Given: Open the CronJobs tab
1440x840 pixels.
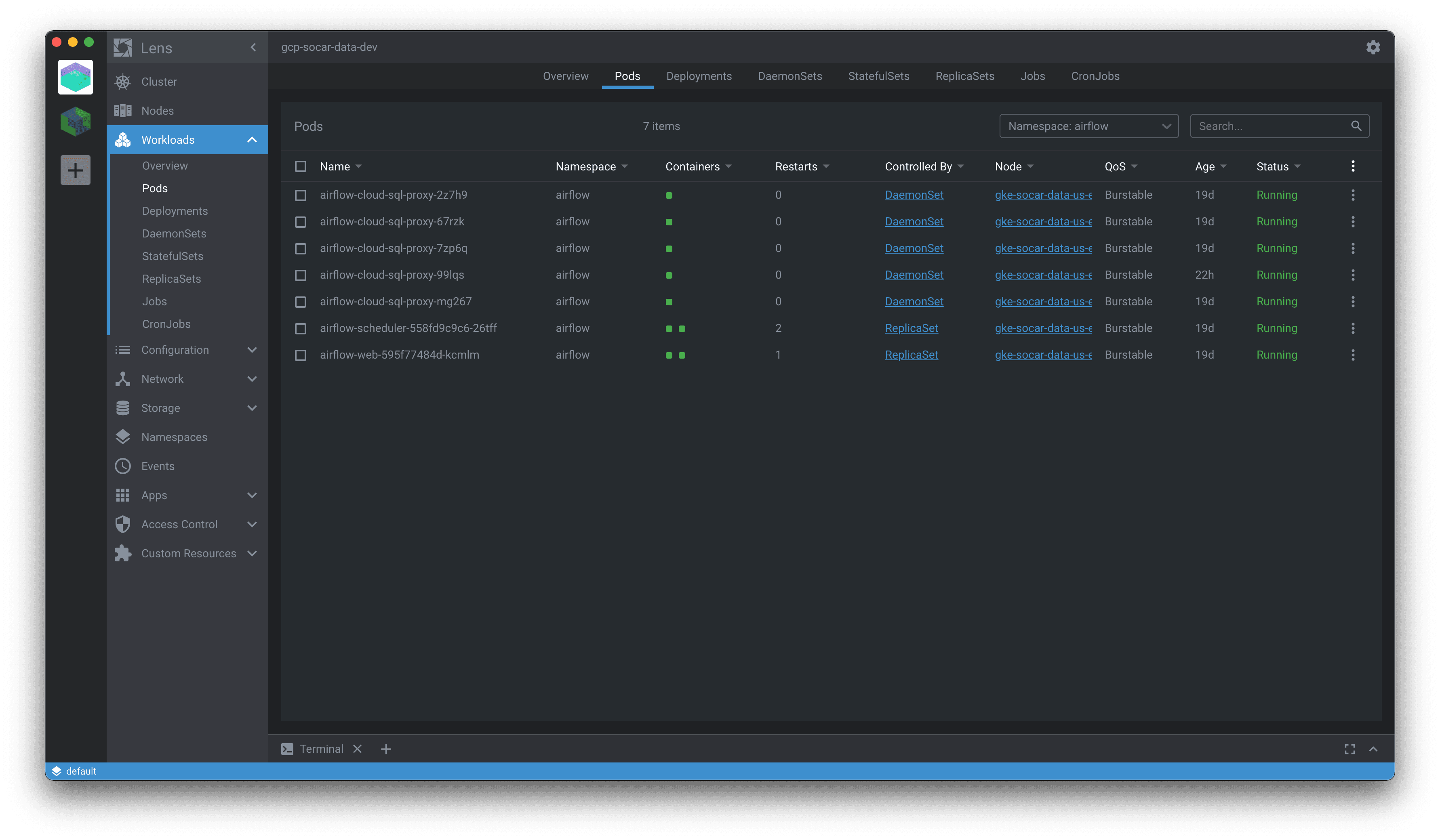Looking at the screenshot, I should (1095, 76).
